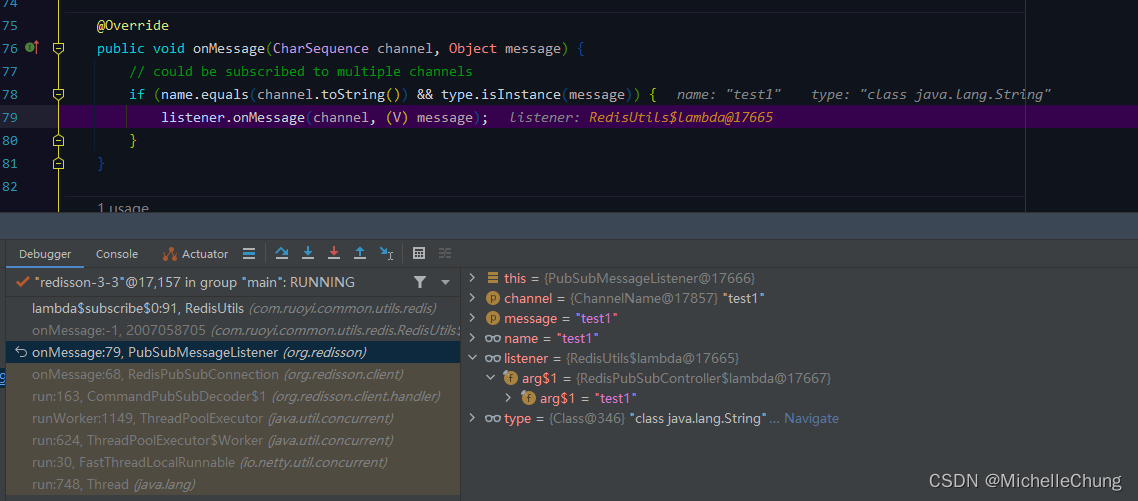
Task: Expand the 'name' variable node
Action: [472, 338]
